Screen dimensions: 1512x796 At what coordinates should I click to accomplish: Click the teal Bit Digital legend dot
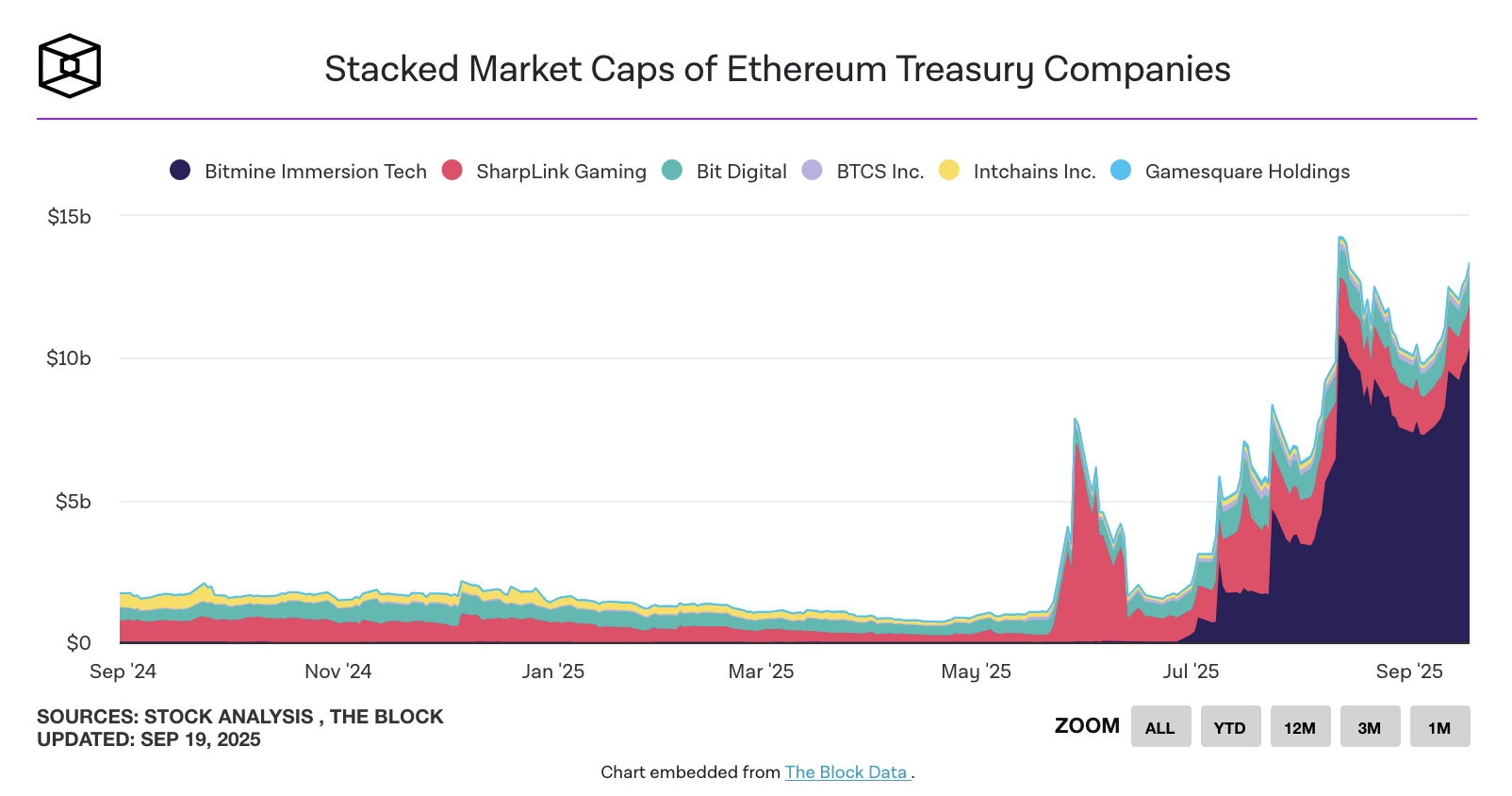coord(674,171)
